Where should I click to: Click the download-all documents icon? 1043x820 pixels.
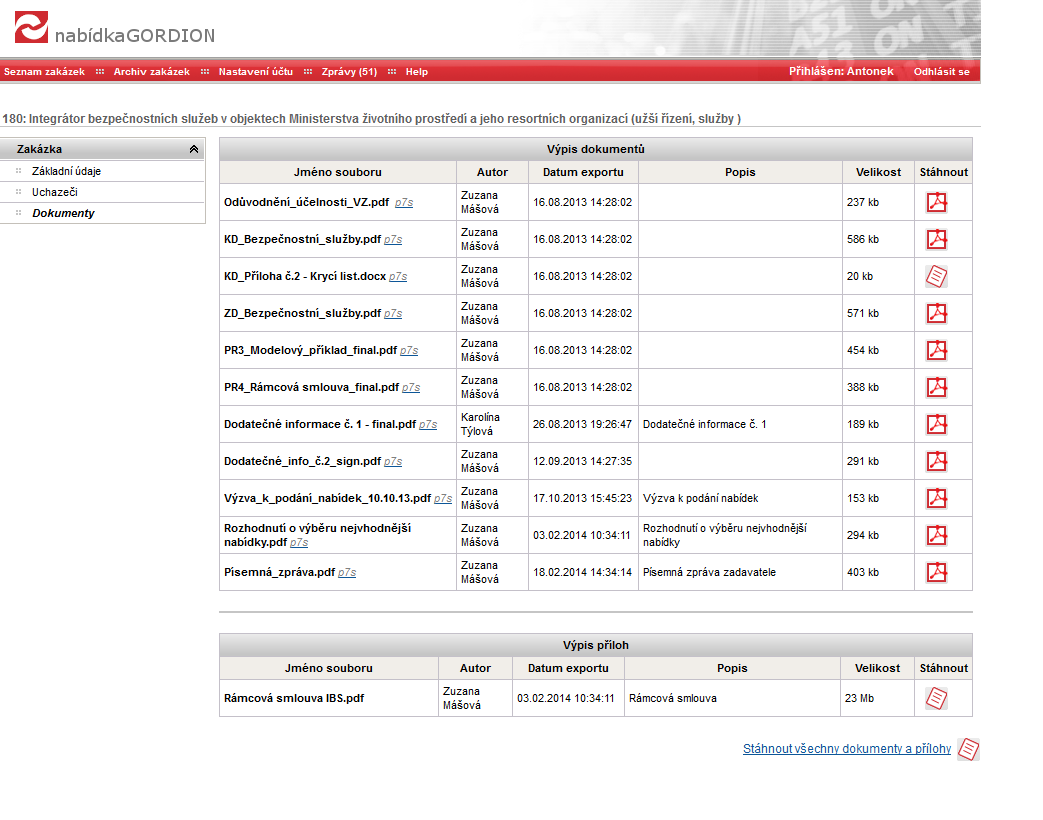tap(968, 749)
